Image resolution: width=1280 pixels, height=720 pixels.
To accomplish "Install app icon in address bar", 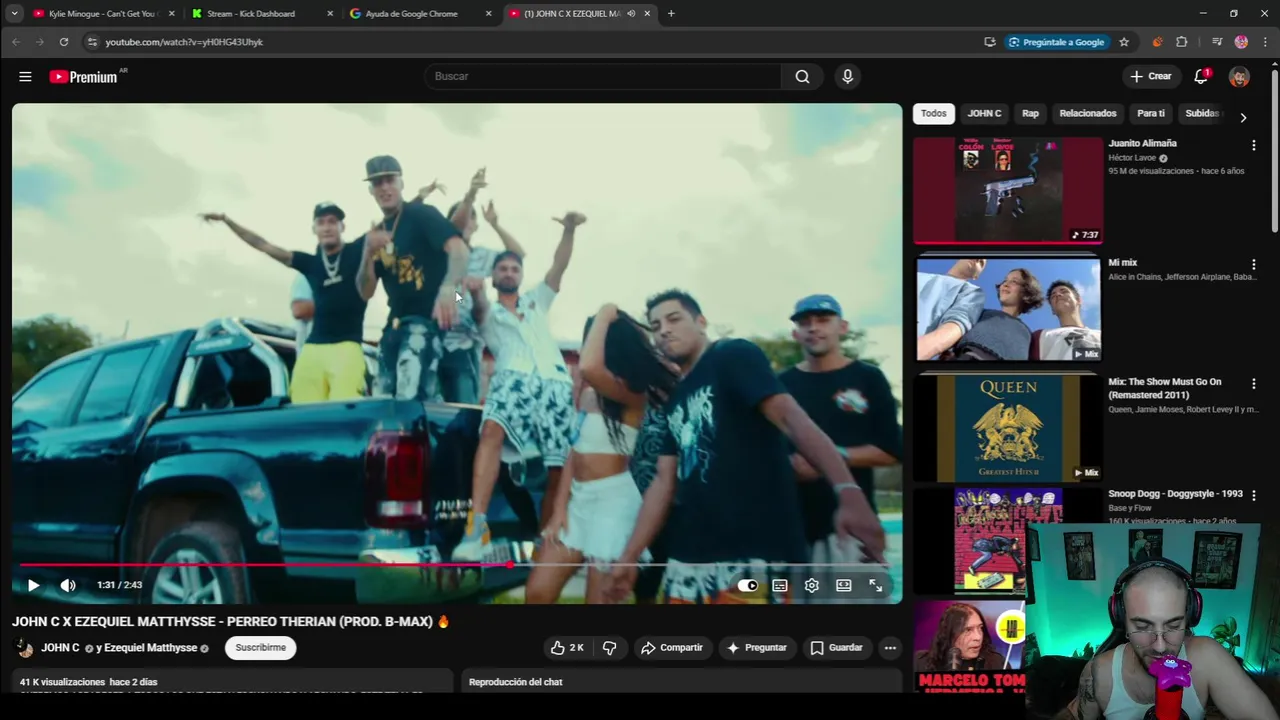I will click(x=990, y=42).
